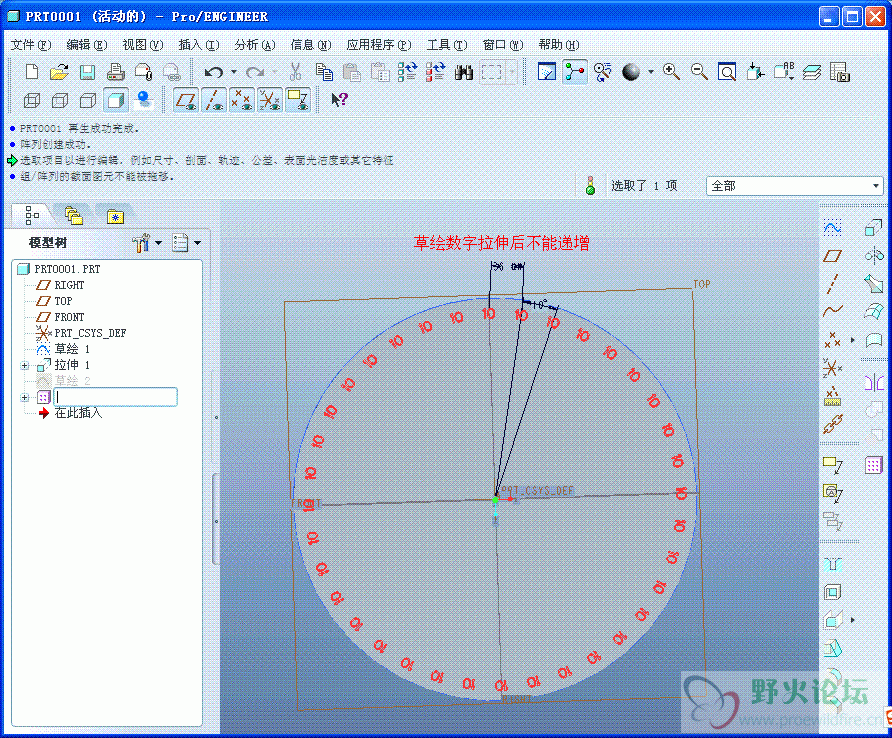
Task: Create a new file with the New icon
Action: [x=32, y=72]
